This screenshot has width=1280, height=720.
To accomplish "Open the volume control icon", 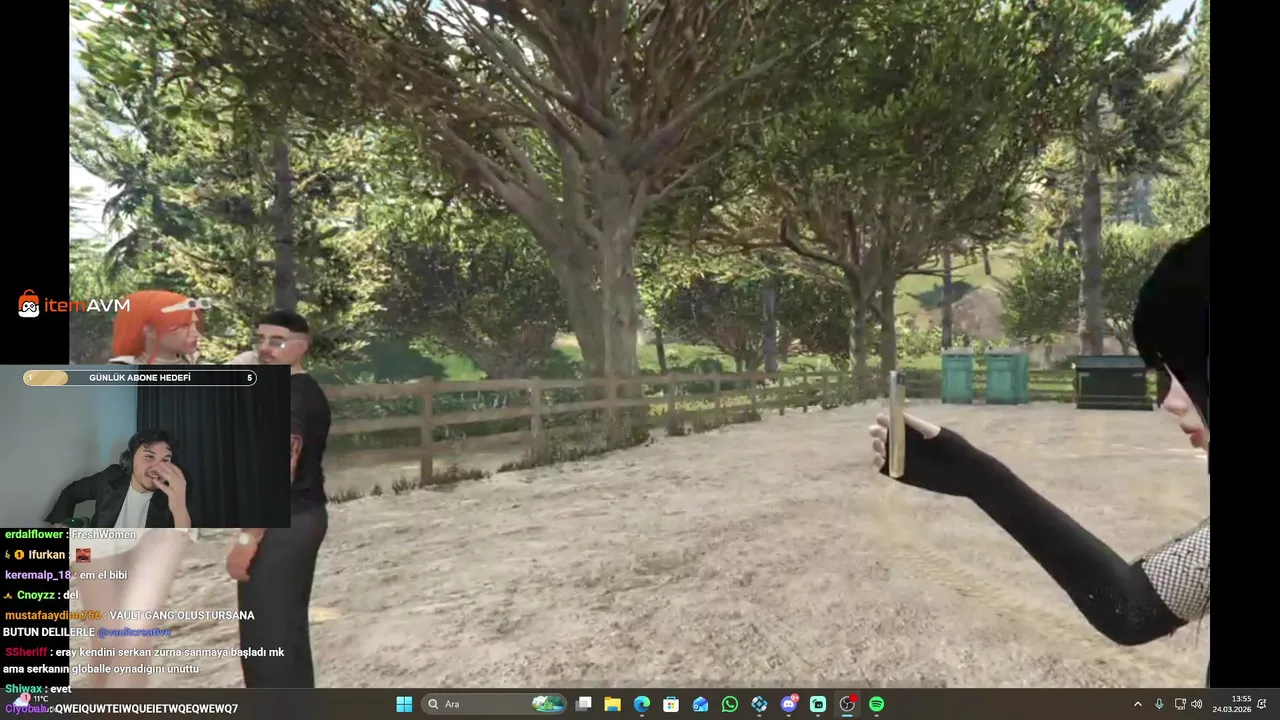I will tap(1197, 704).
